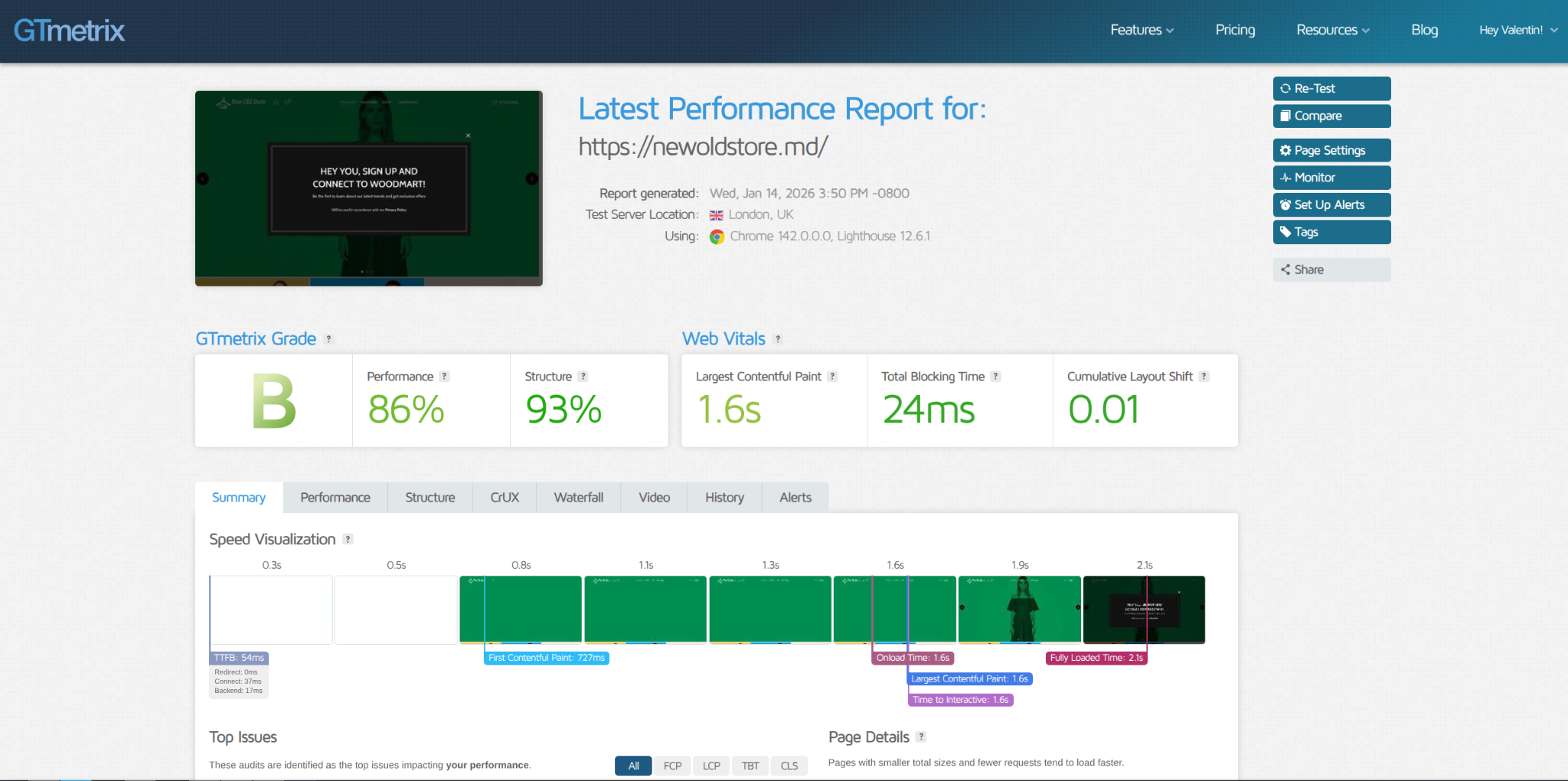The width and height of the screenshot is (1568, 781).
Task: Switch to the Waterfall tab
Action: point(578,498)
